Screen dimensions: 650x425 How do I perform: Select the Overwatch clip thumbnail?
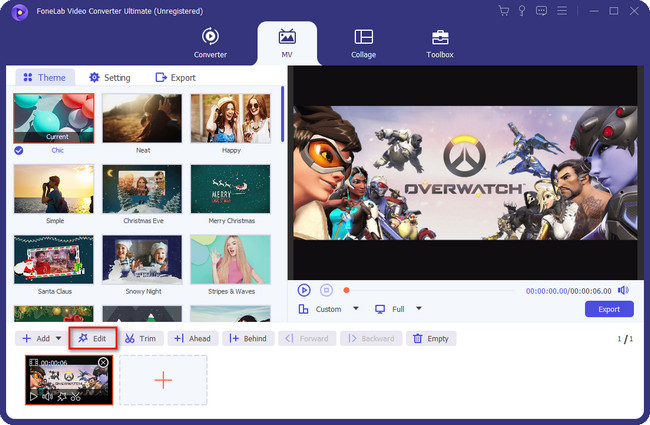69,379
